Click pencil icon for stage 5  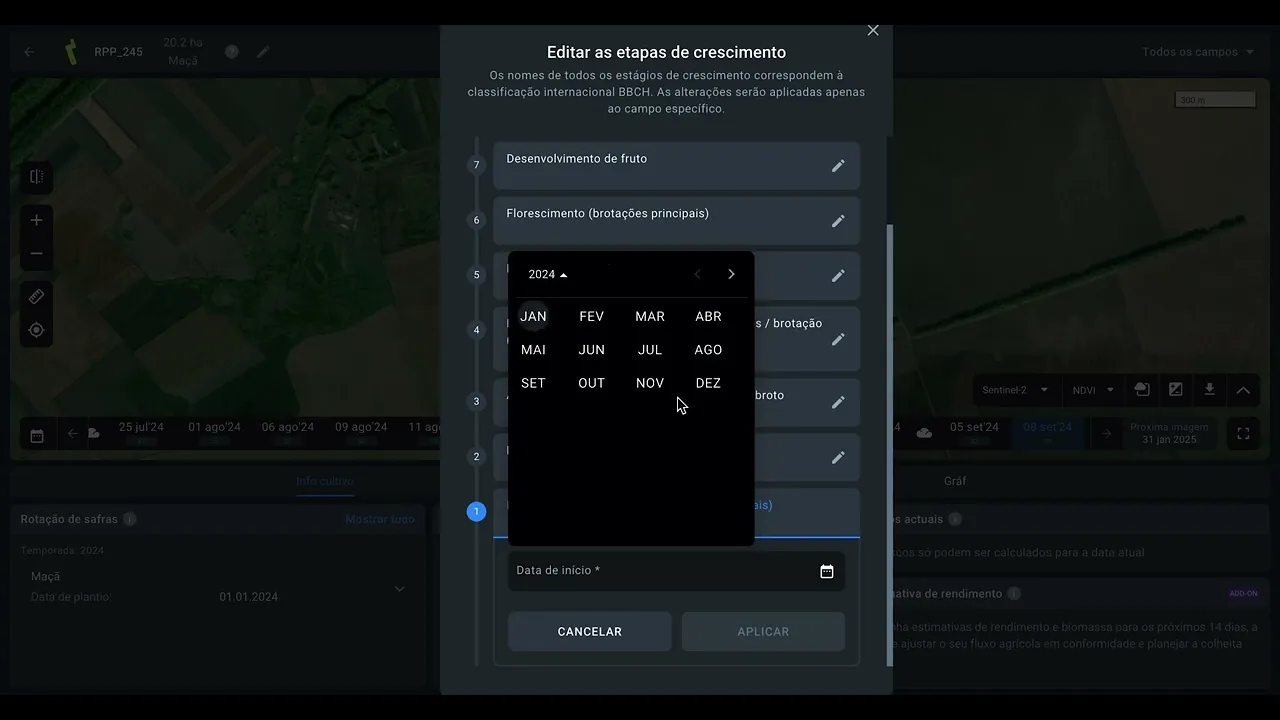pos(838,276)
